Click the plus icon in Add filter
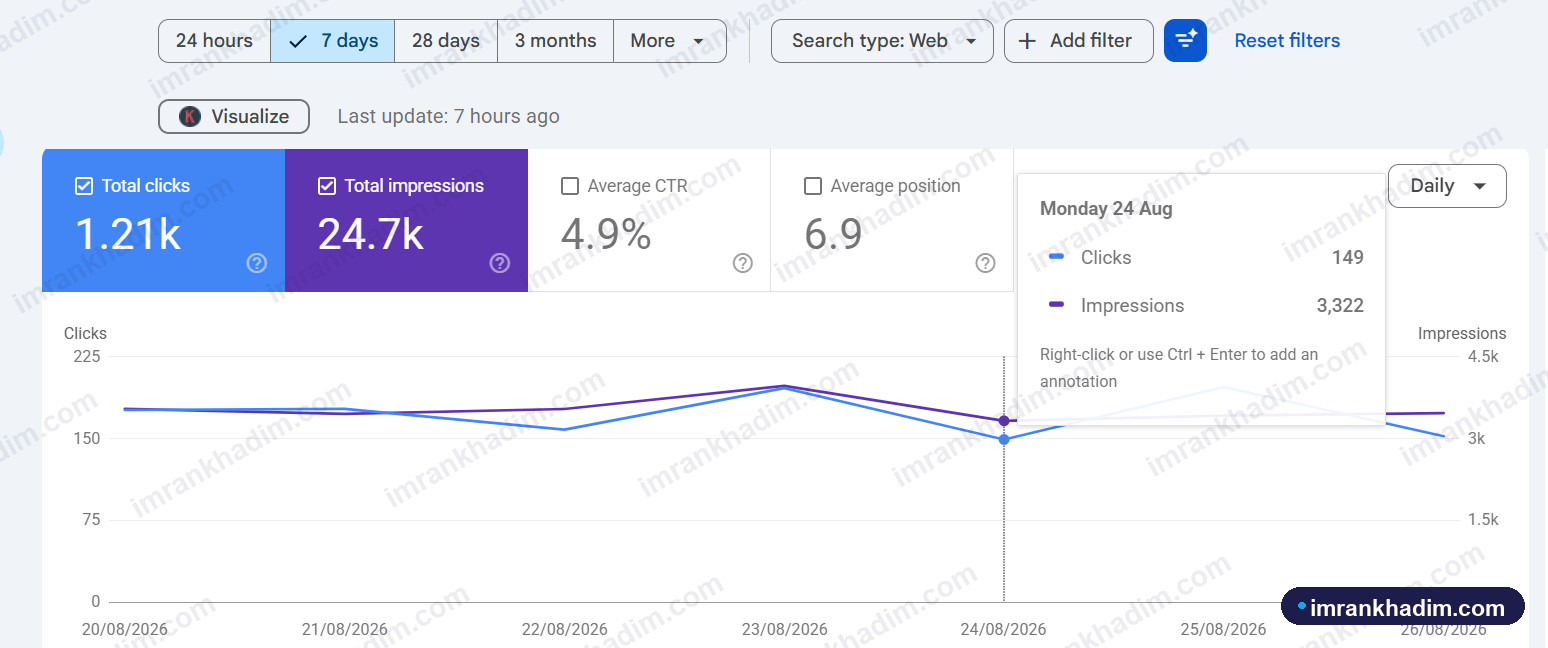Viewport: 1548px width, 648px height. [x=1027, y=41]
